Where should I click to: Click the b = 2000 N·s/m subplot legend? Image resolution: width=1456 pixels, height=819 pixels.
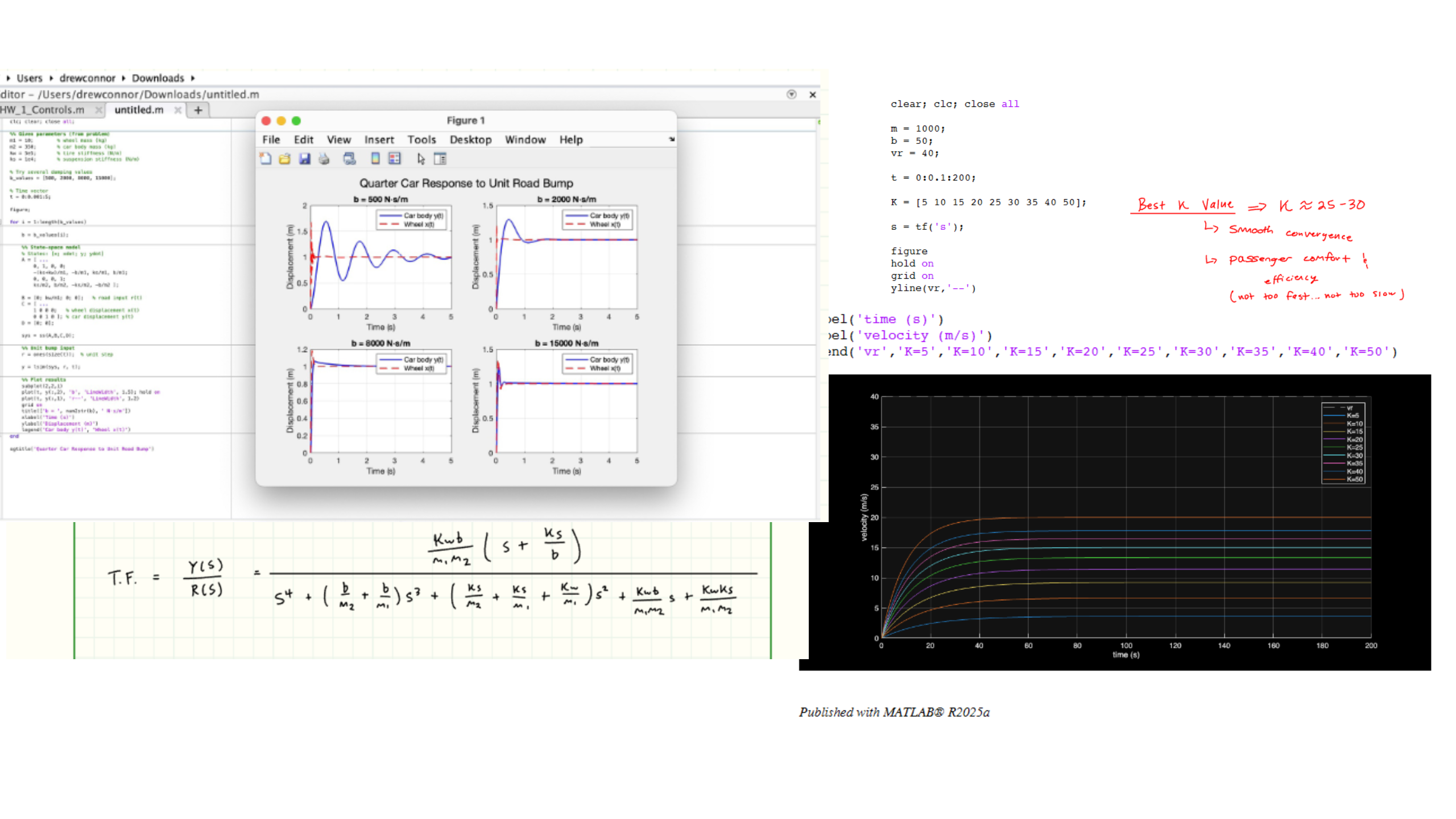[x=597, y=220]
